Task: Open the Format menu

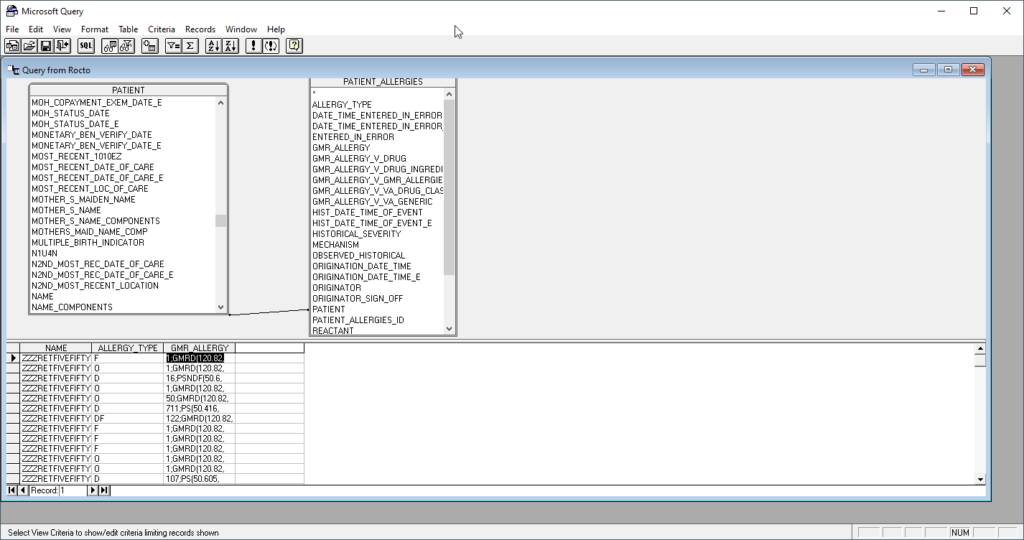Action: pyautogui.click(x=95, y=29)
